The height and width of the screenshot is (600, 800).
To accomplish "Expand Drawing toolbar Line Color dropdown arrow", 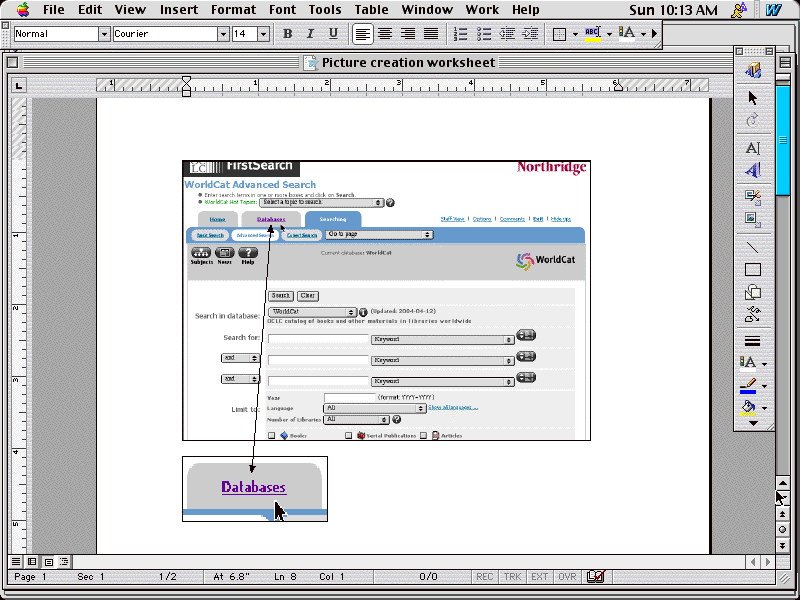I will [764, 386].
